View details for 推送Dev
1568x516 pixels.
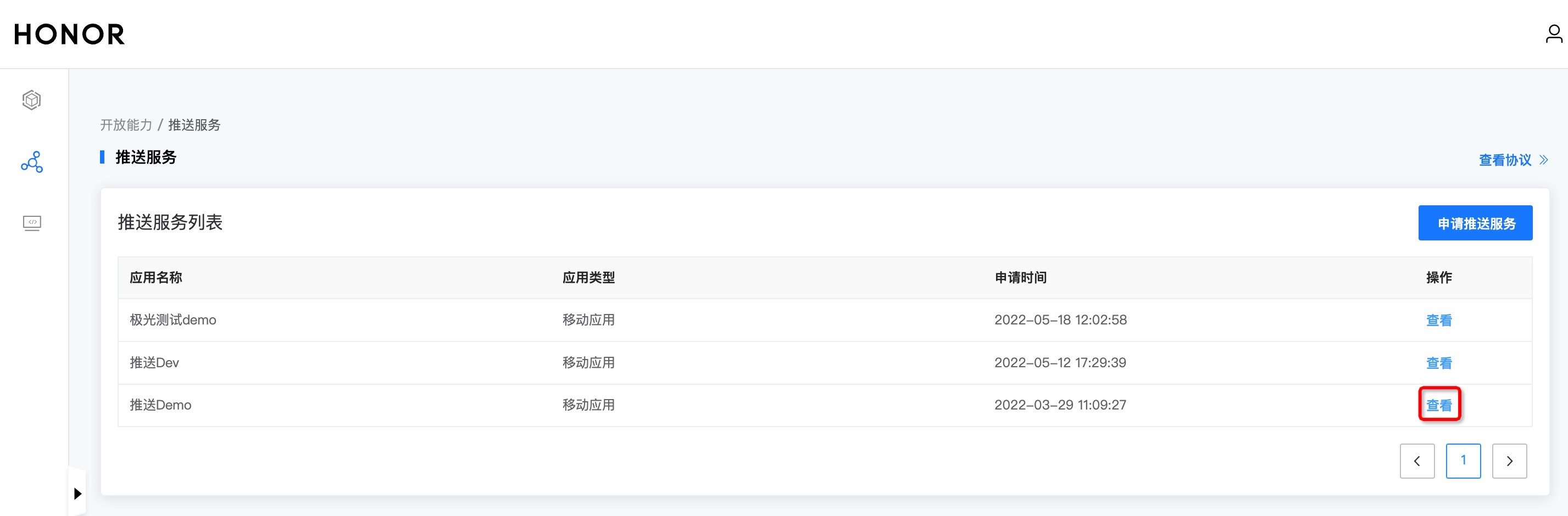coord(1439,363)
